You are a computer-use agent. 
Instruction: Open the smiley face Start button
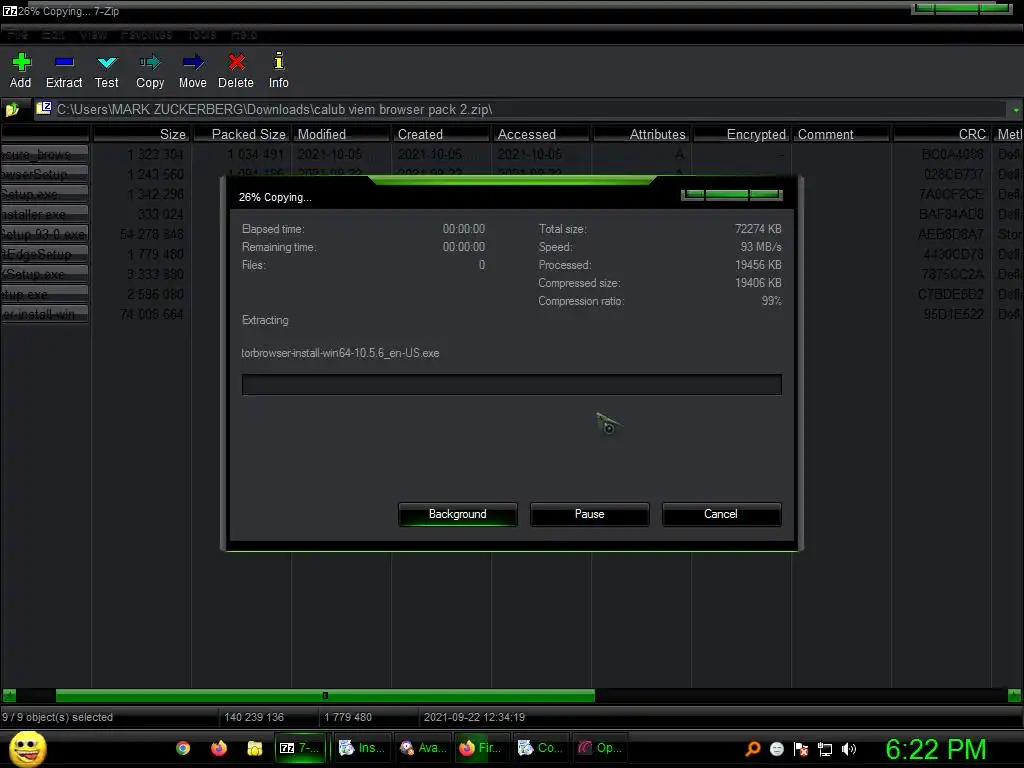(x=27, y=748)
